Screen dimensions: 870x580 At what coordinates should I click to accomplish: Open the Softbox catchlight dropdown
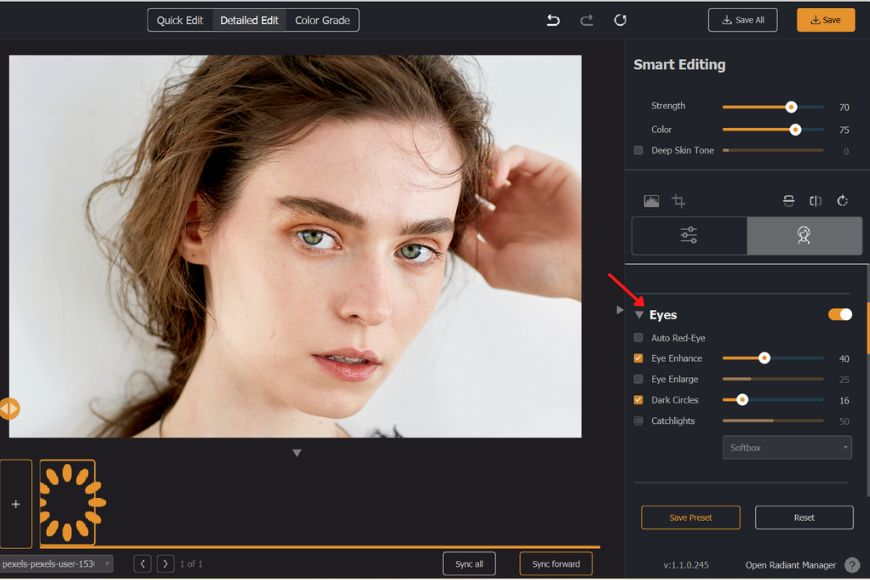click(787, 447)
